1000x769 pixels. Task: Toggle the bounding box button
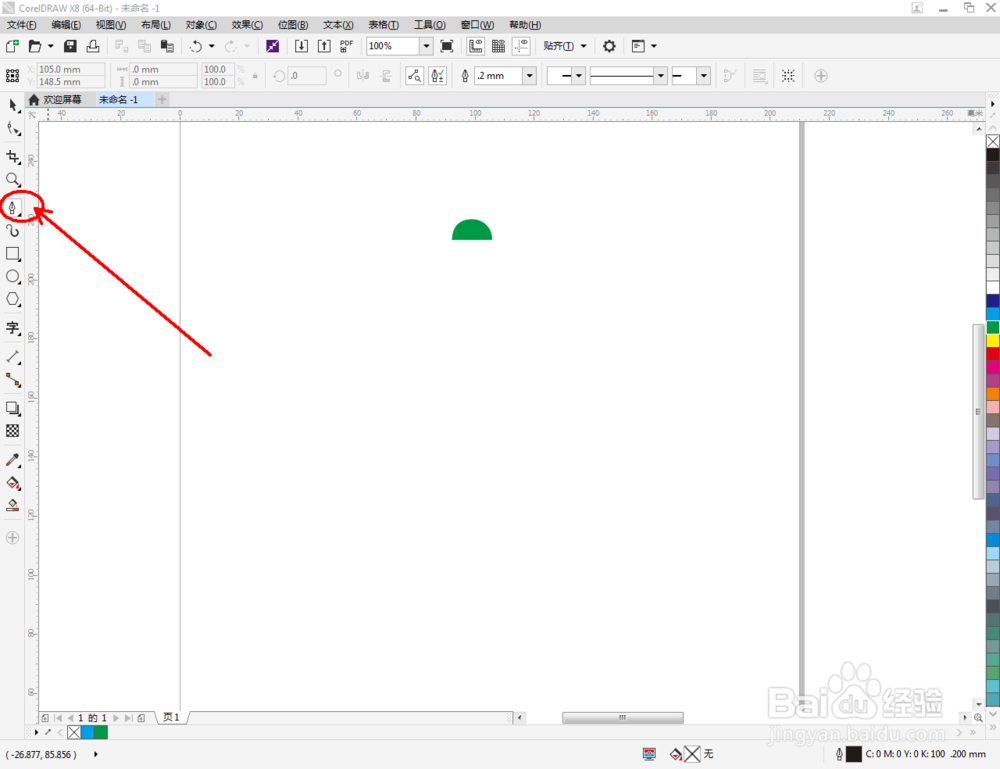tap(788, 76)
